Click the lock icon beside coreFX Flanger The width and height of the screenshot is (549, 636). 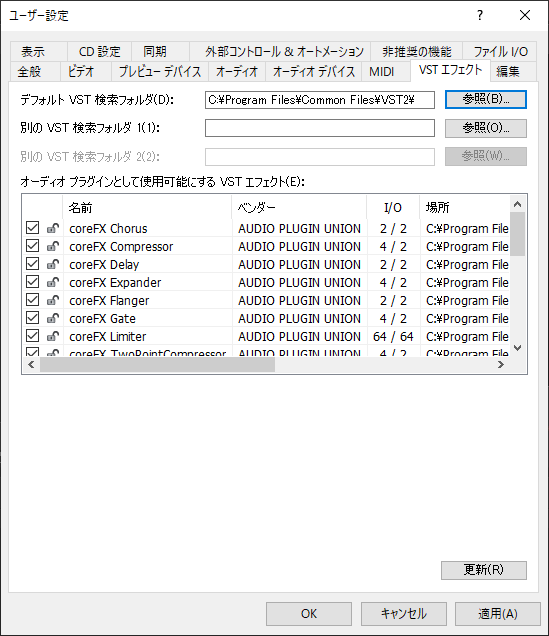coord(53,300)
